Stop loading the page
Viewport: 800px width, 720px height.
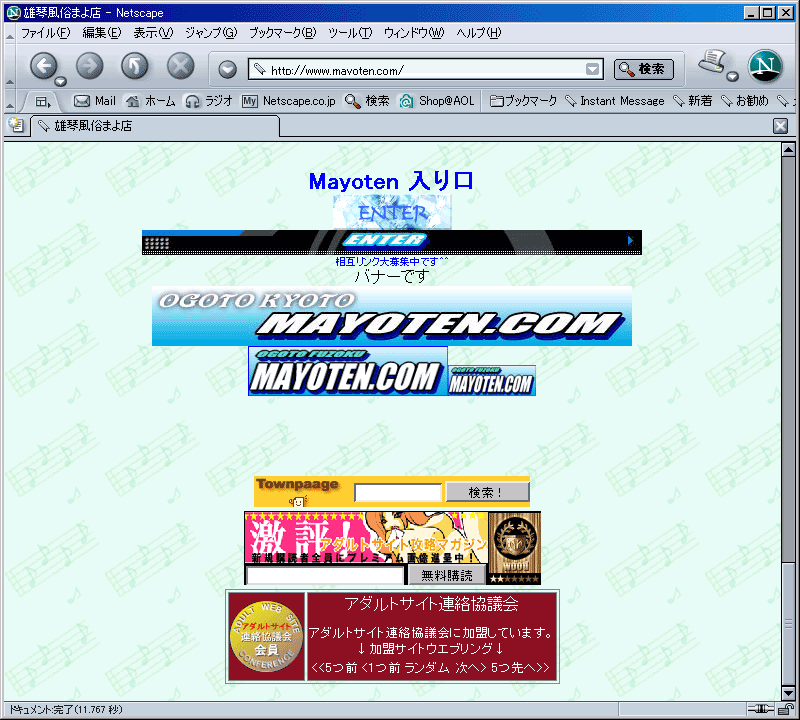coord(181,66)
